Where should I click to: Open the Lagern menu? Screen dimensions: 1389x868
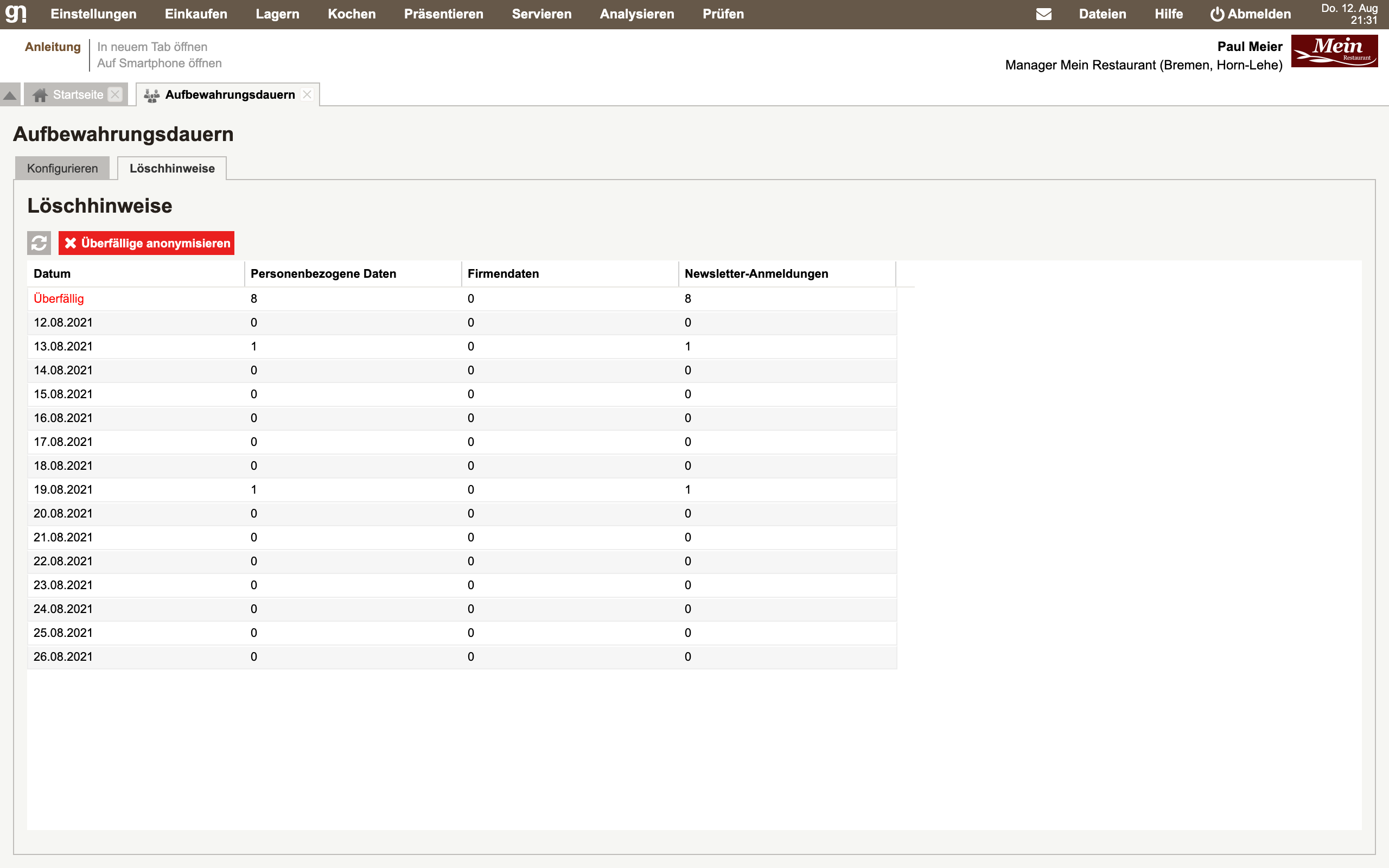pyautogui.click(x=278, y=14)
